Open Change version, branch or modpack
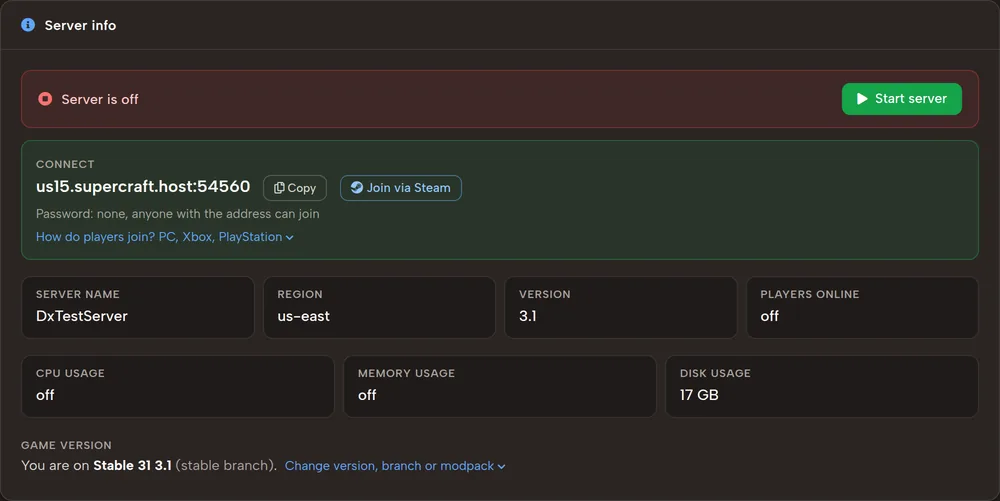The width and height of the screenshot is (1000, 501). click(395, 466)
